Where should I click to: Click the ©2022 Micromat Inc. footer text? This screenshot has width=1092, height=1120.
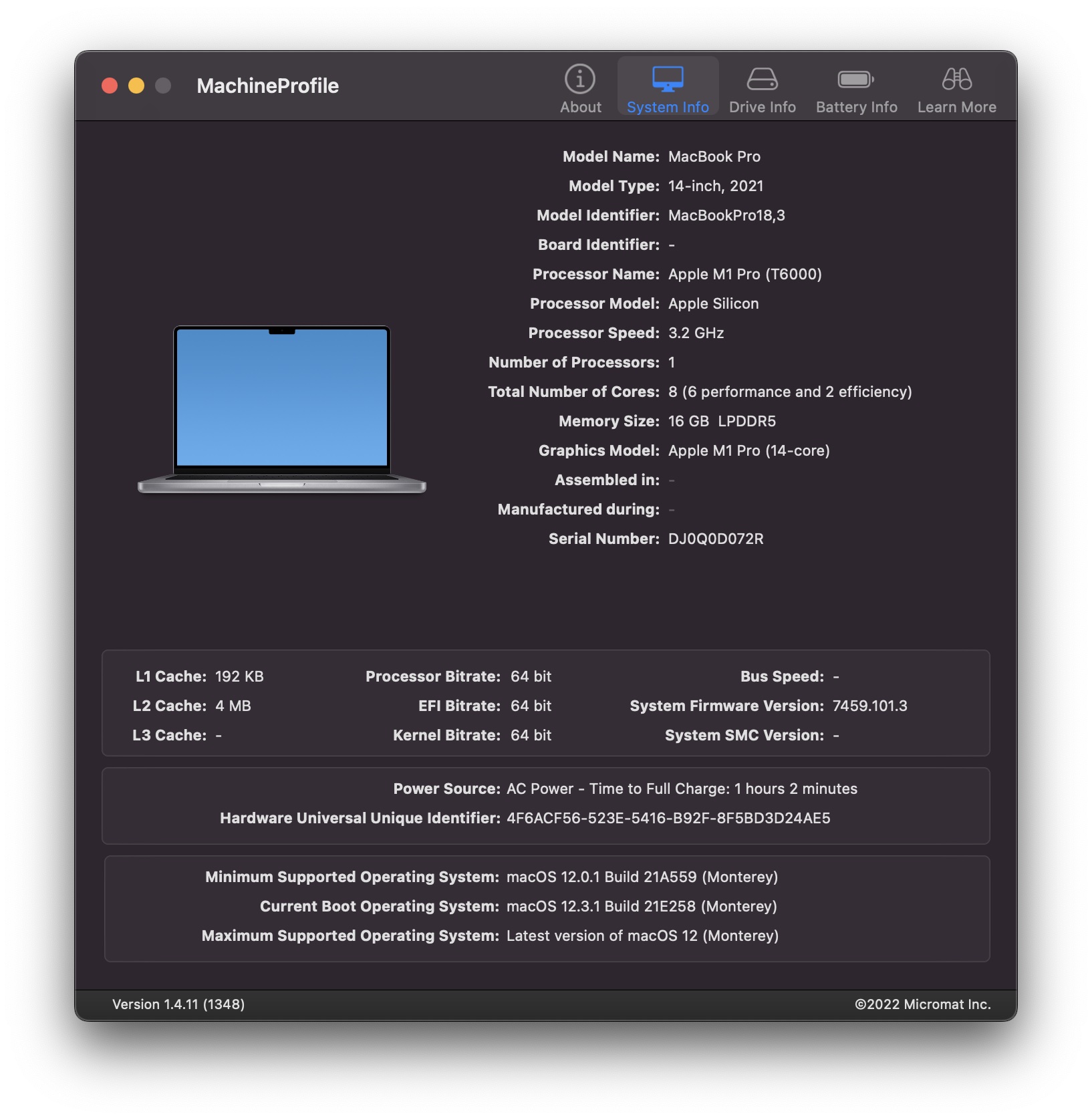tap(923, 1004)
